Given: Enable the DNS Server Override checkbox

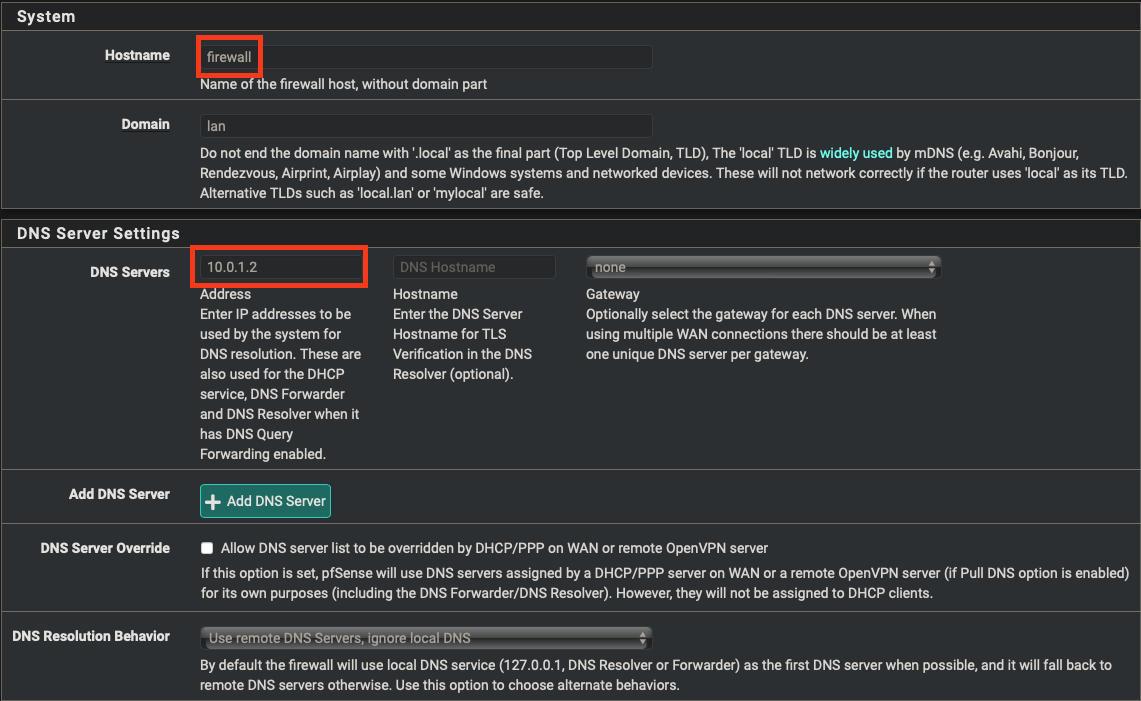Looking at the screenshot, I should pyautogui.click(x=207, y=548).
